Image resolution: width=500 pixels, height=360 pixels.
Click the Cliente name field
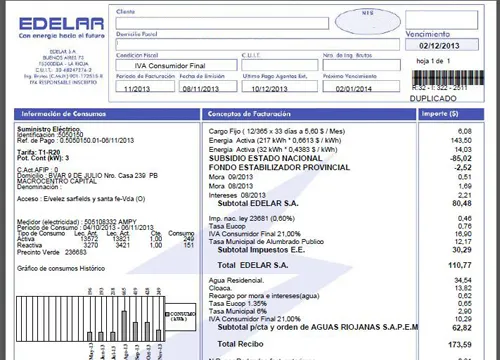pyautogui.click(x=222, y=23)
